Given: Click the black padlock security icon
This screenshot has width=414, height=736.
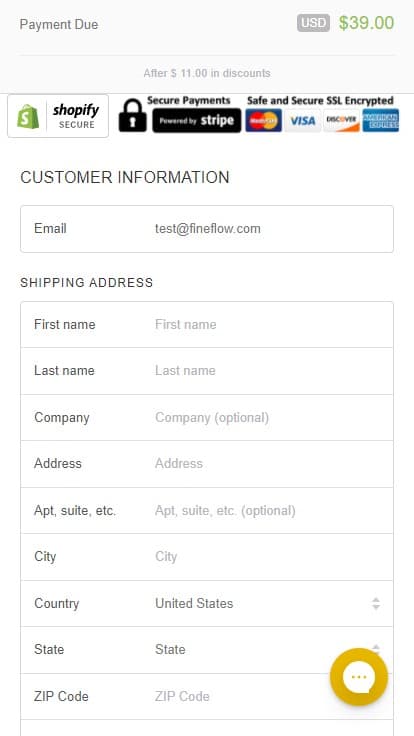Looking at the screenshot, I should 132,115.
